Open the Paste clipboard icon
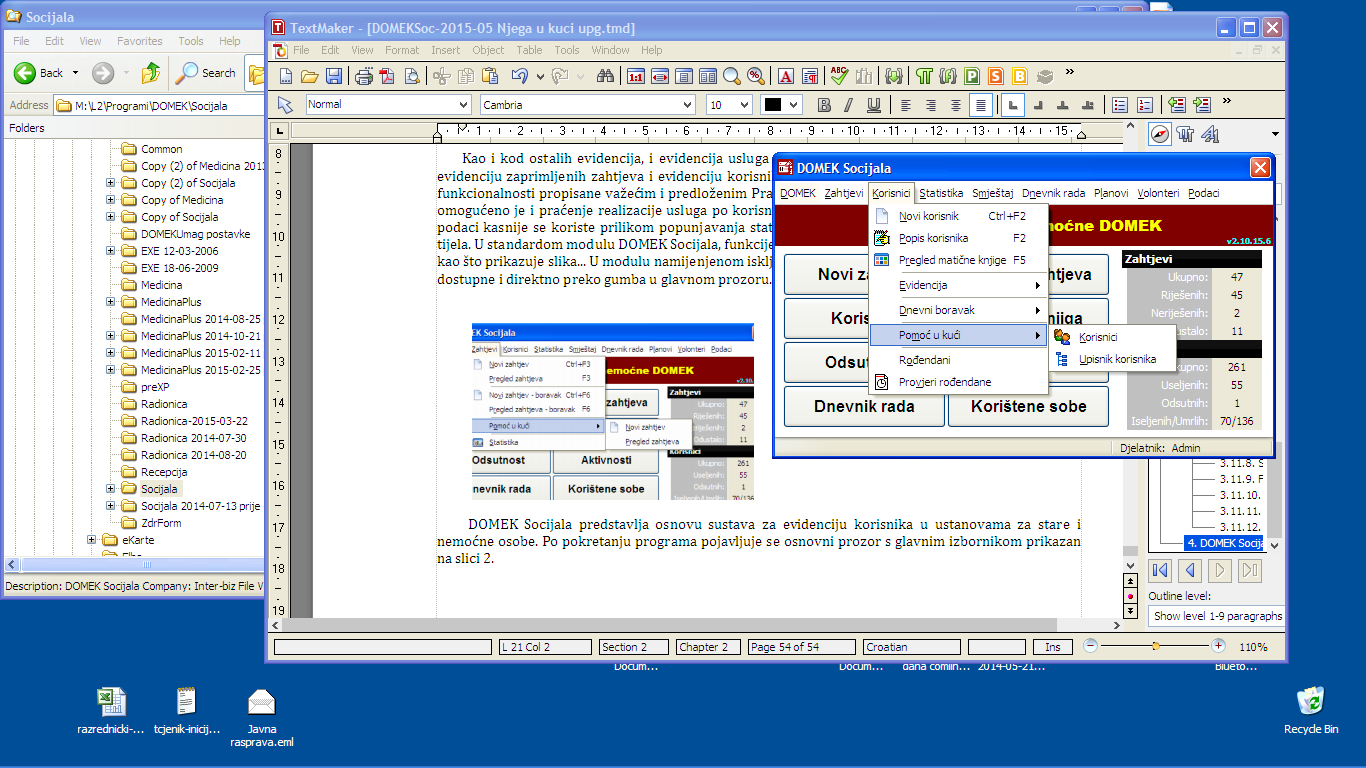The width and height of the screenshot is (1366, 768). coord(490,76)
